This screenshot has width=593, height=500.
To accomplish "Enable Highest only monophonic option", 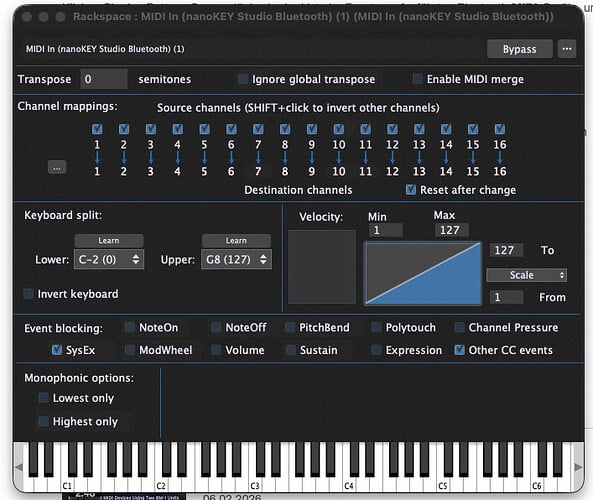I will (x=43, y=421).
